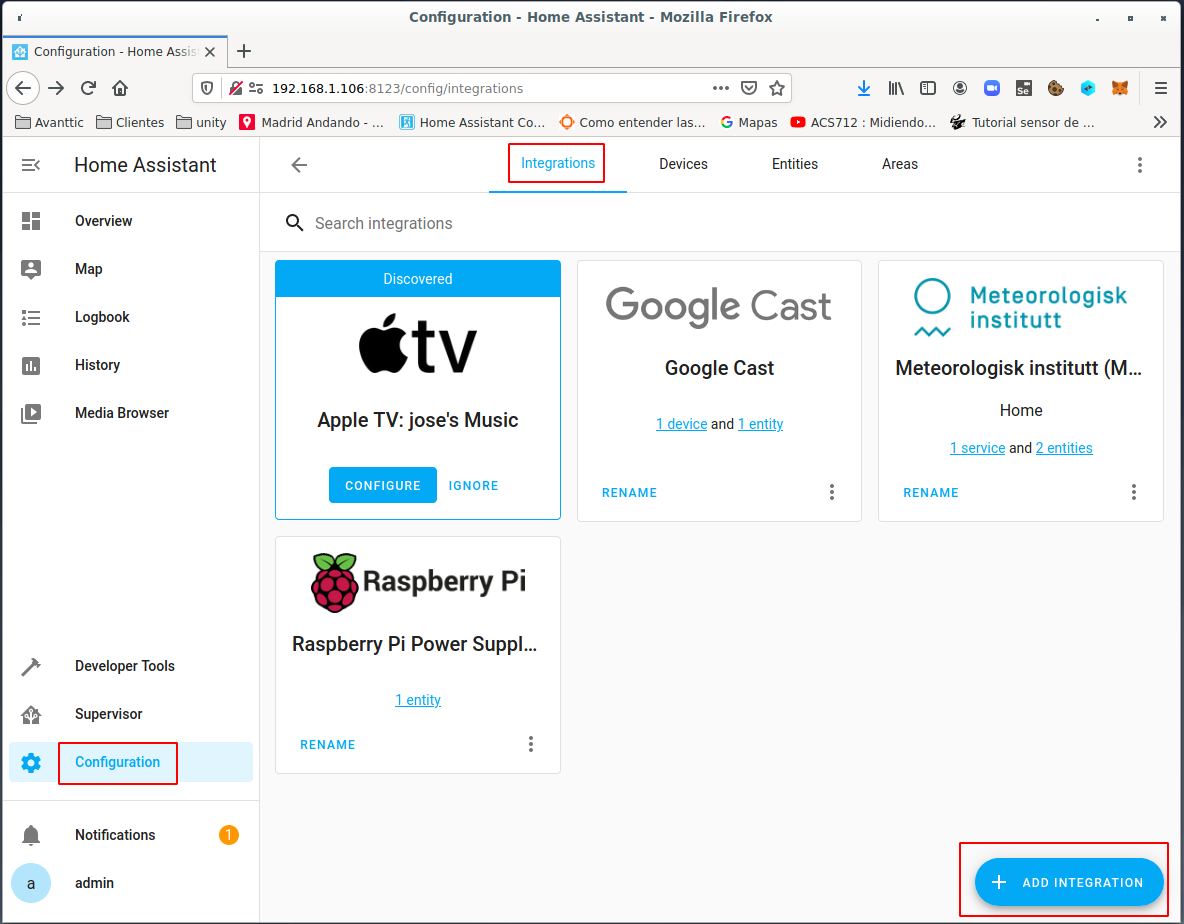Open the top-right page overflow menu

coord(1139,165)
